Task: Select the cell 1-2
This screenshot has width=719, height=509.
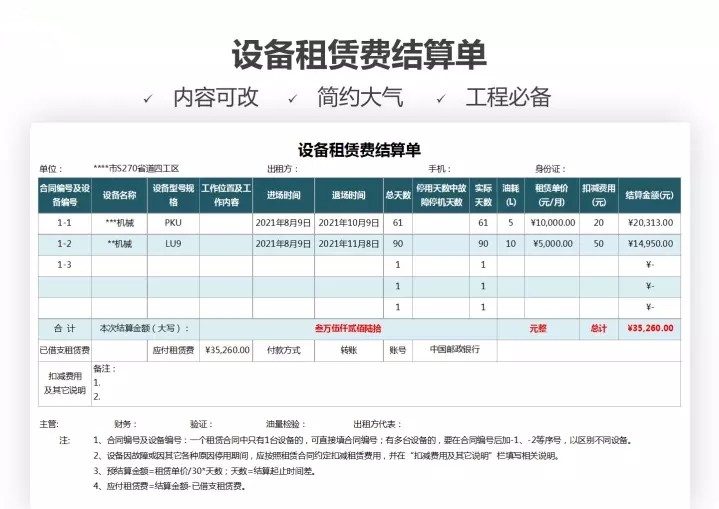Action: 65,244
